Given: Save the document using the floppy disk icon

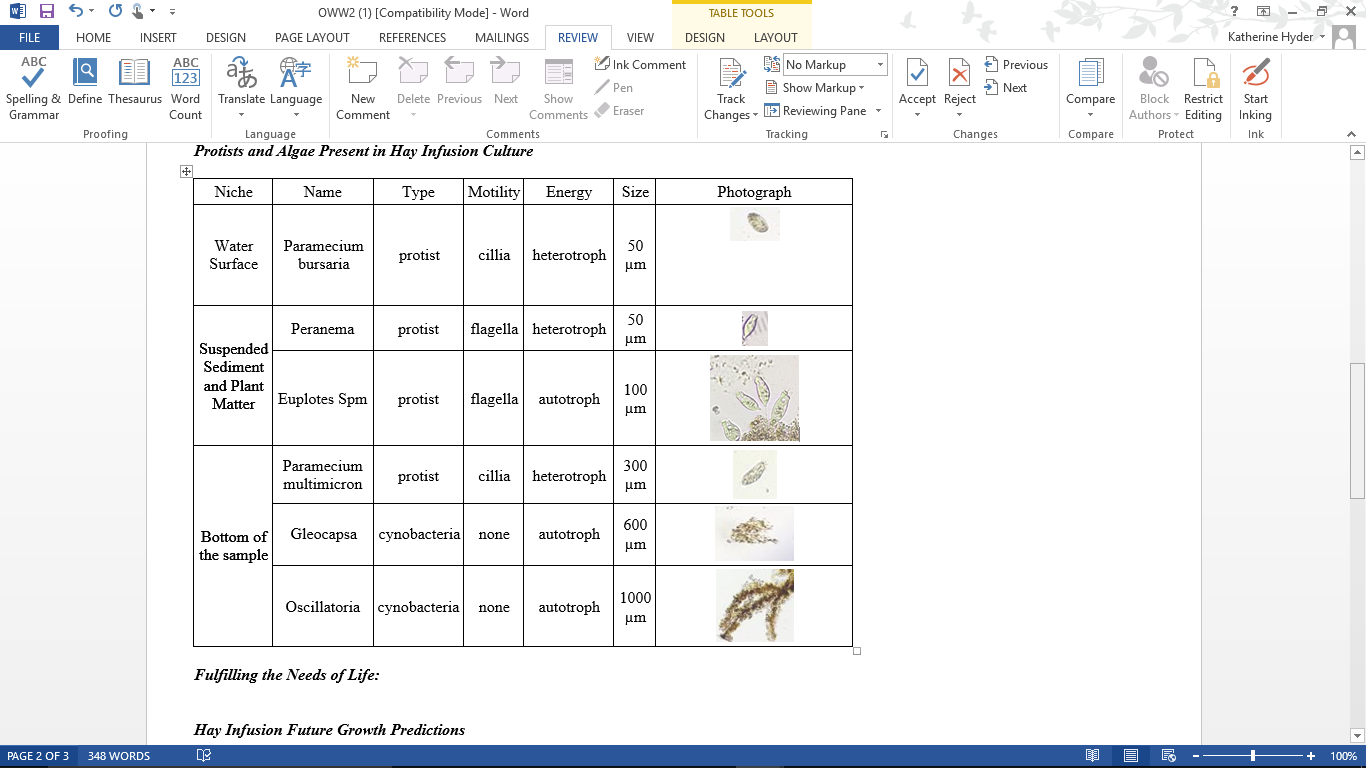Looking at the screenshot, I should click(x=46, y=11).
